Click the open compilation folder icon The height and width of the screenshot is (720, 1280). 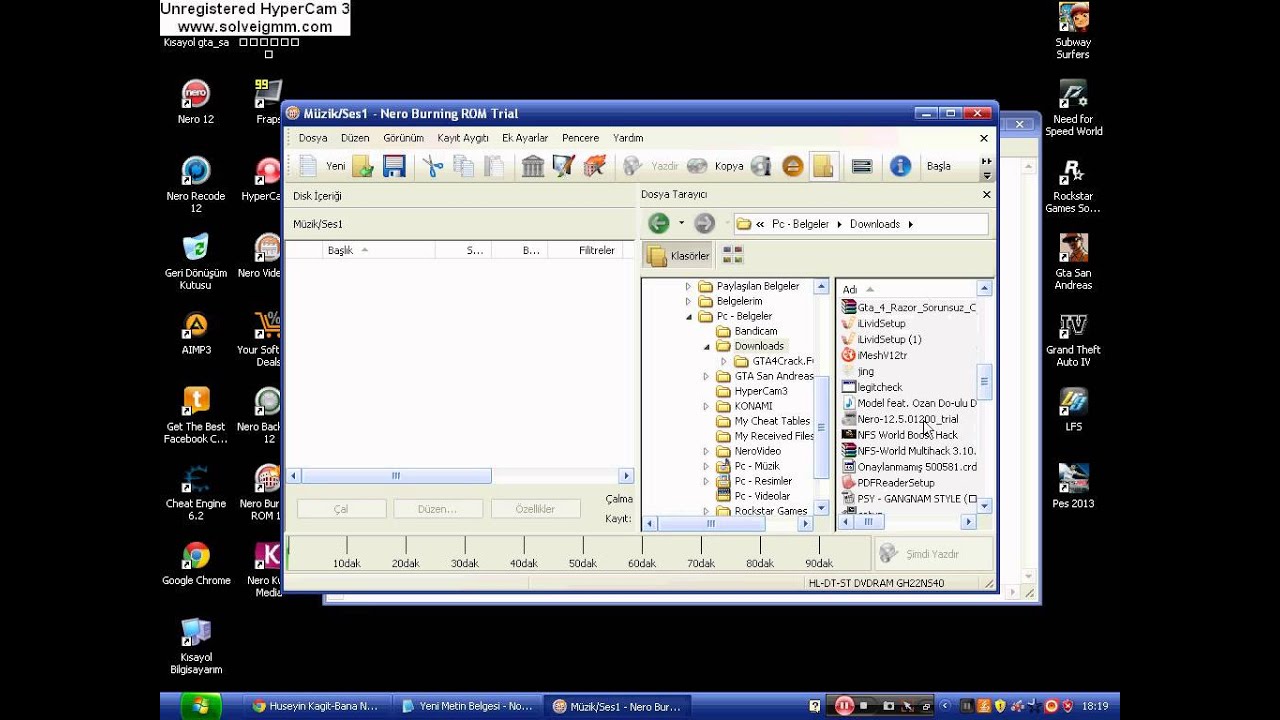363,166
